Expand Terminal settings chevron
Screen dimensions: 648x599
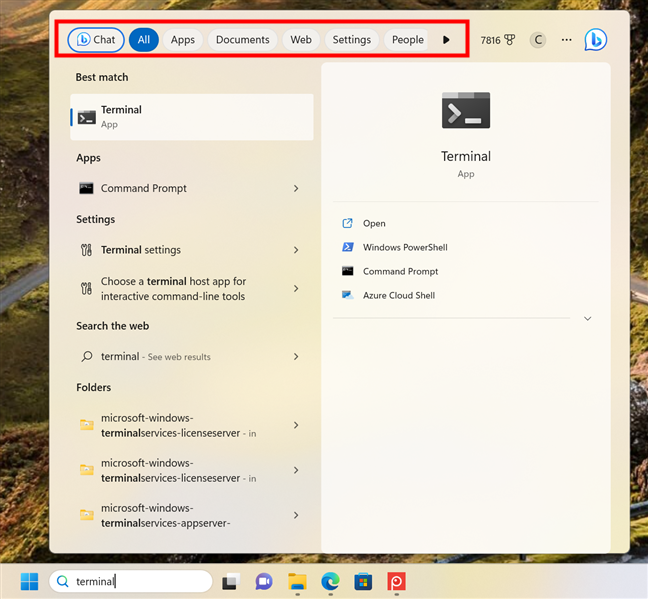[296, 250]
